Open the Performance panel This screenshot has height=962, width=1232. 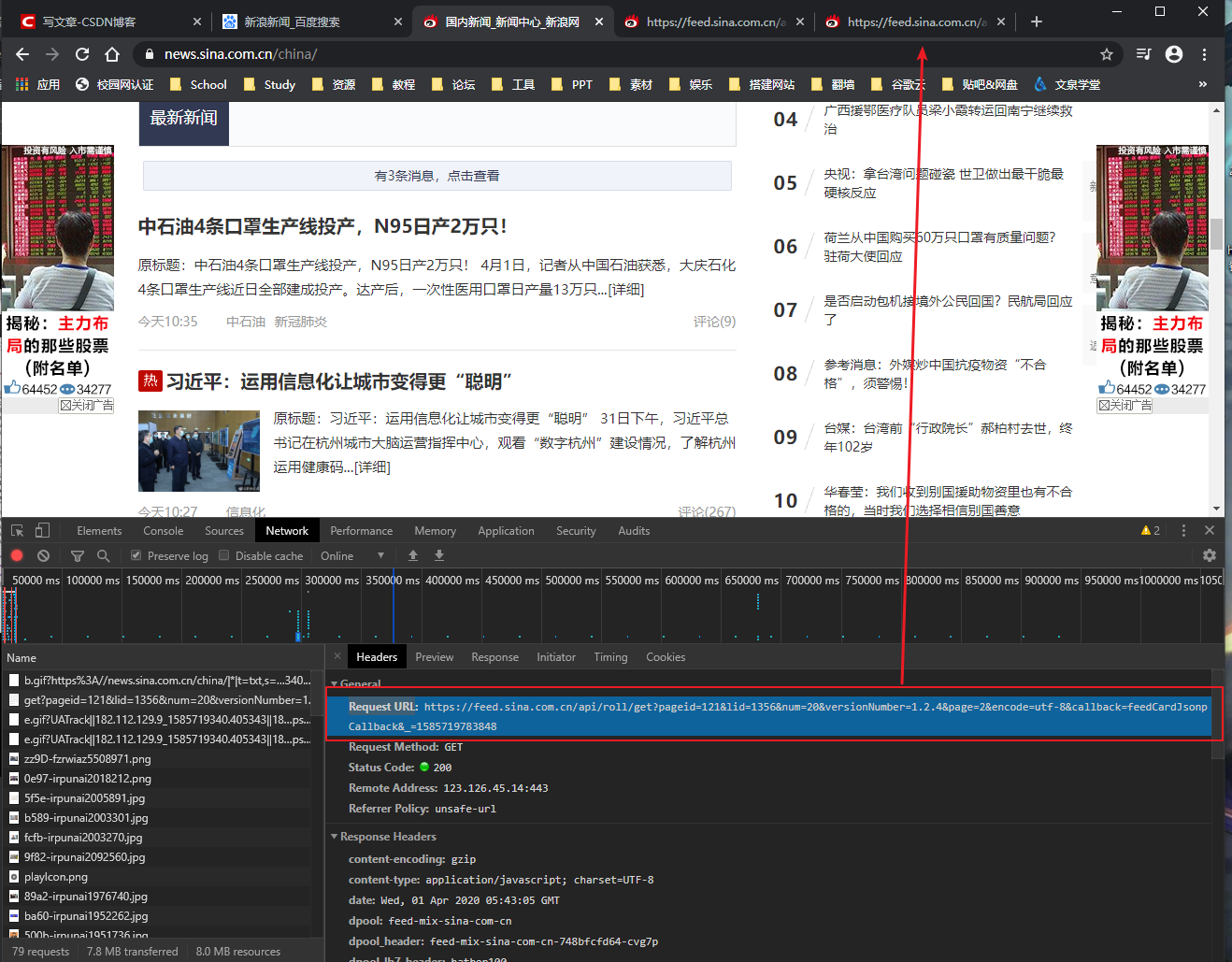(362, 530)
